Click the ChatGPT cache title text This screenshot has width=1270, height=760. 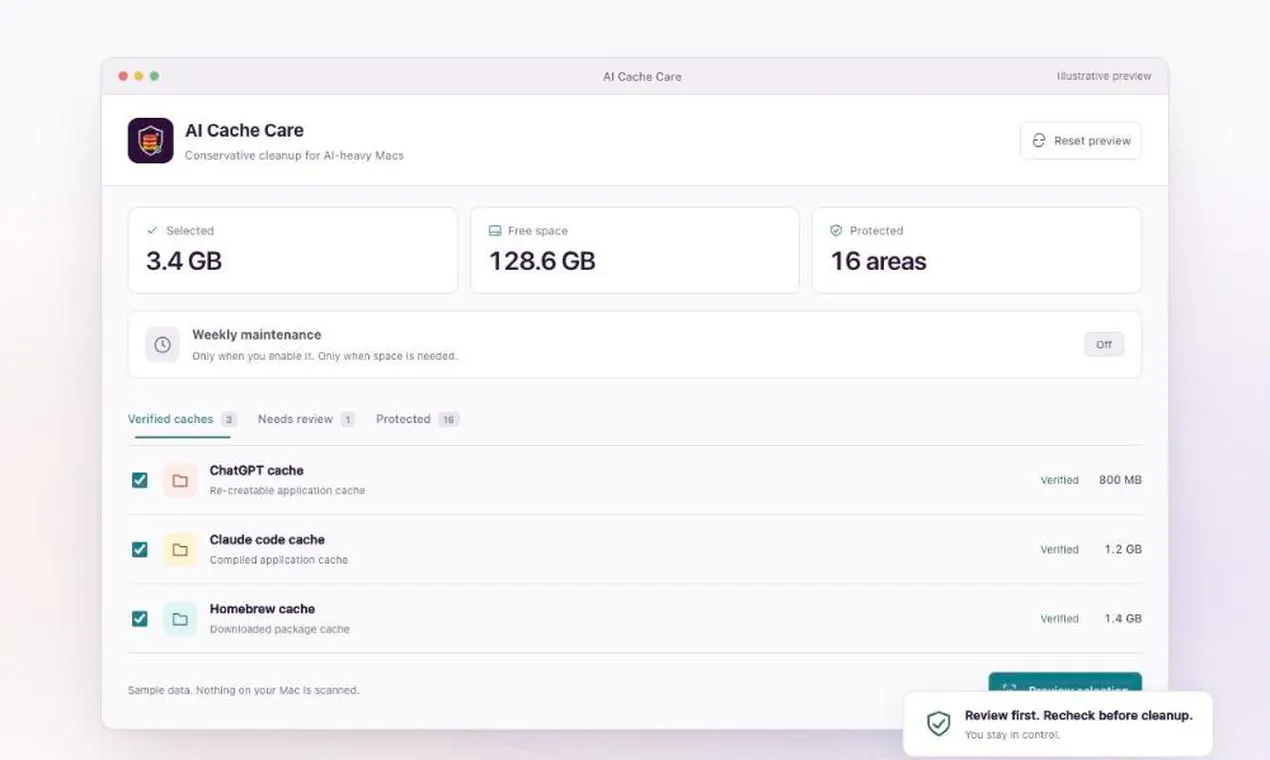click(x=256, y=470)
